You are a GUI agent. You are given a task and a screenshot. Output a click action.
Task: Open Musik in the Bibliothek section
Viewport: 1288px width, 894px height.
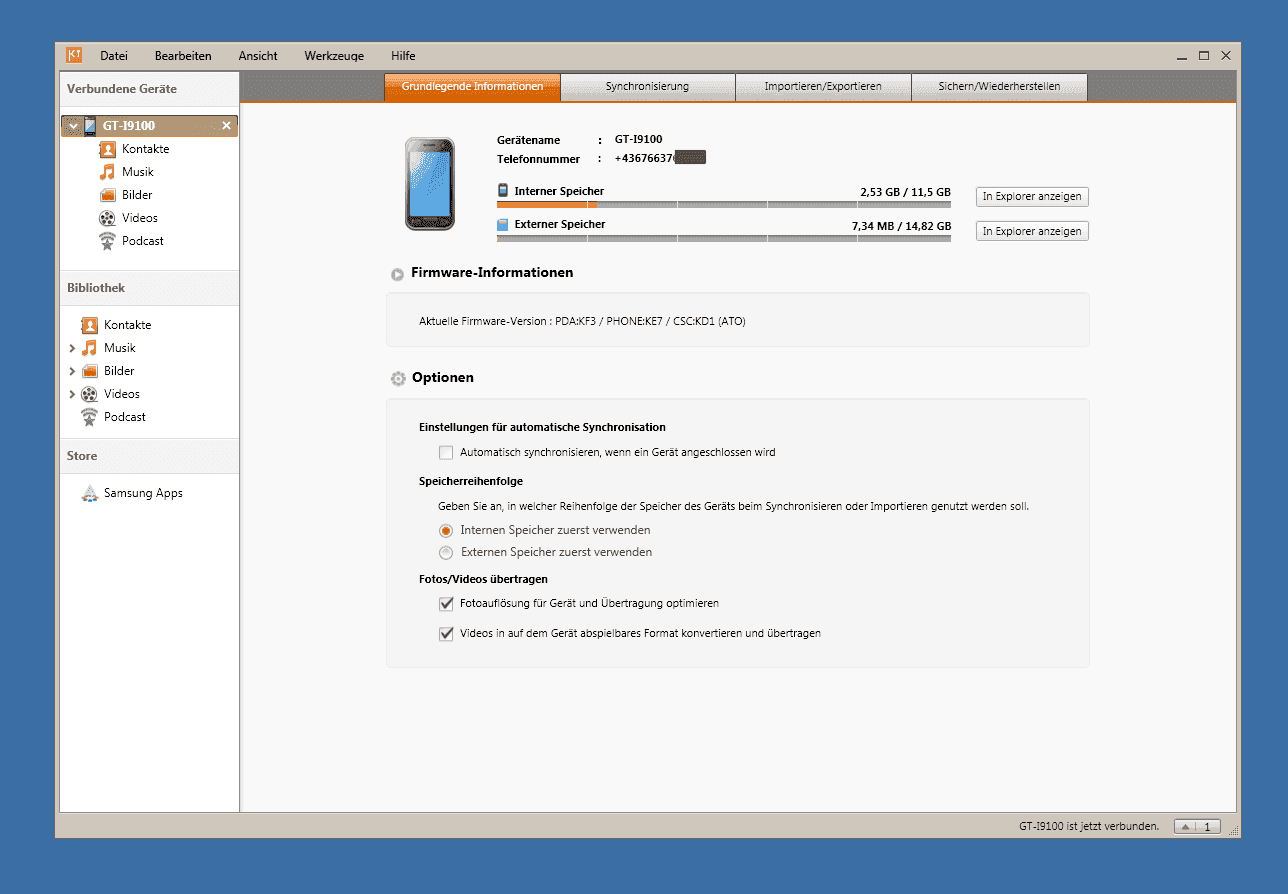click(x=109, y=348)
